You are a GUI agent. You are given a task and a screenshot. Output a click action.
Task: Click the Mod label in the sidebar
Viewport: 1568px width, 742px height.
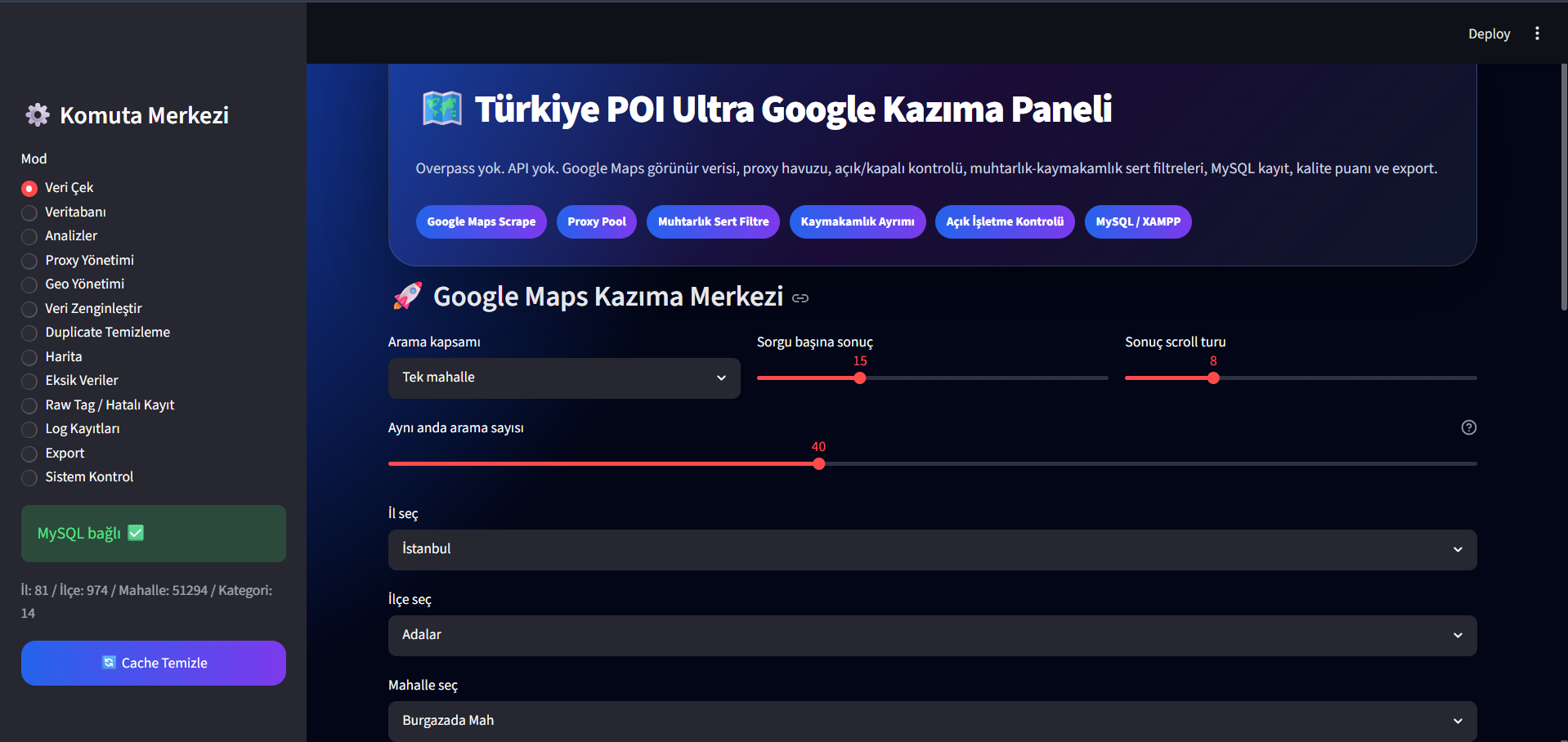pos(34,159)
